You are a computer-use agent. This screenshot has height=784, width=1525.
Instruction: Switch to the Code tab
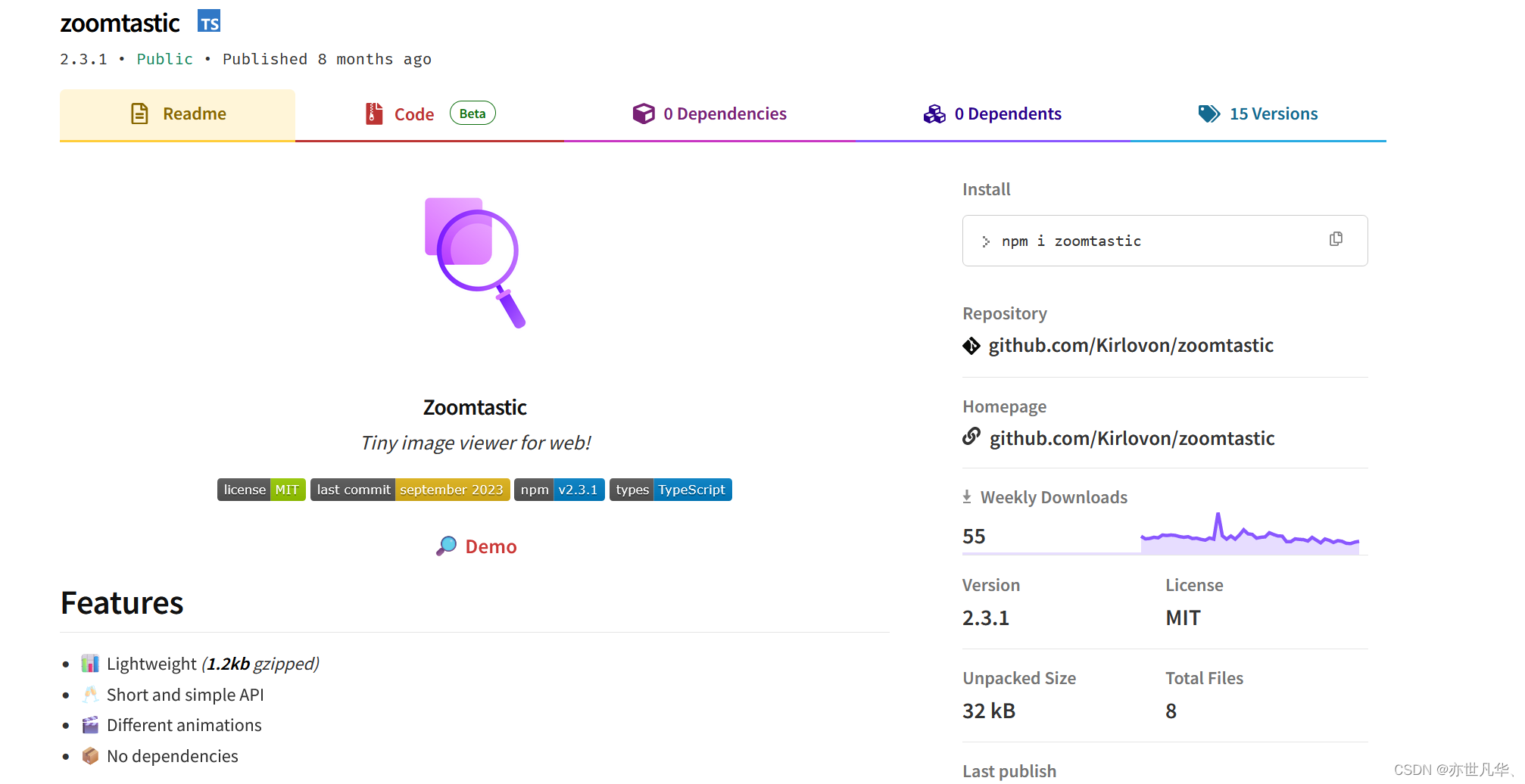tap(429, 114)
